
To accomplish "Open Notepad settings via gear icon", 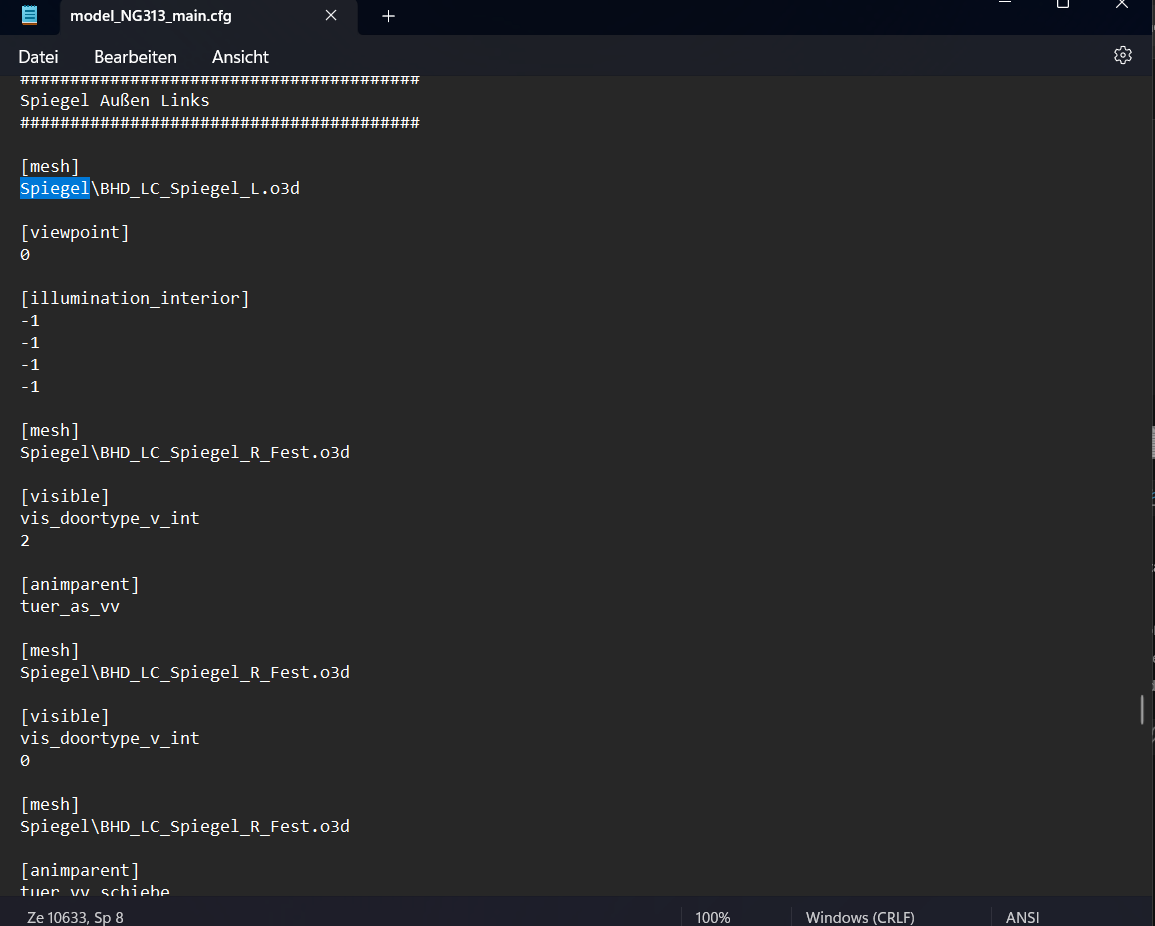I will (1122, 55).
